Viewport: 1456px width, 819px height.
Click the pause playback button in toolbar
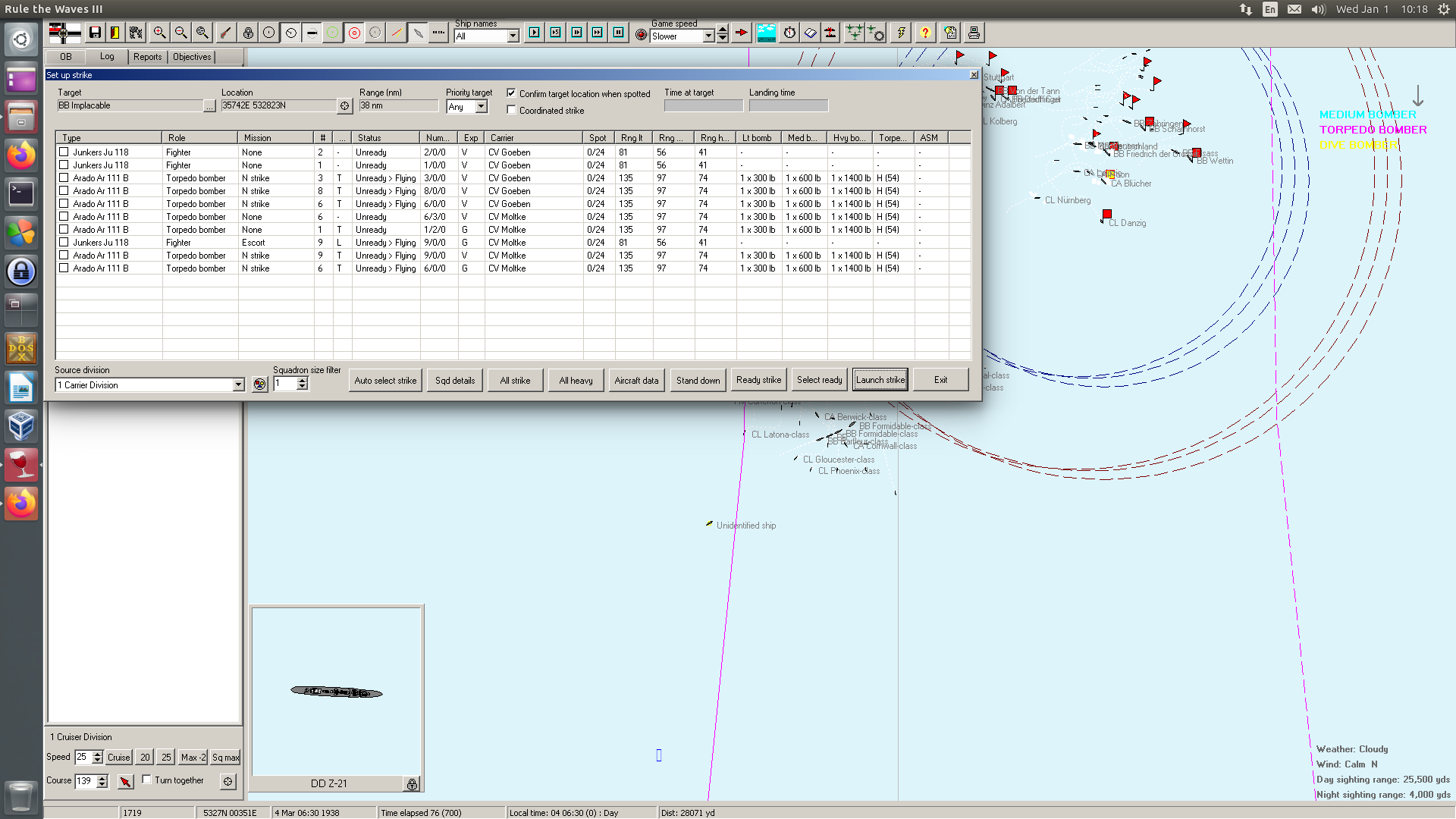coord(618,33)
